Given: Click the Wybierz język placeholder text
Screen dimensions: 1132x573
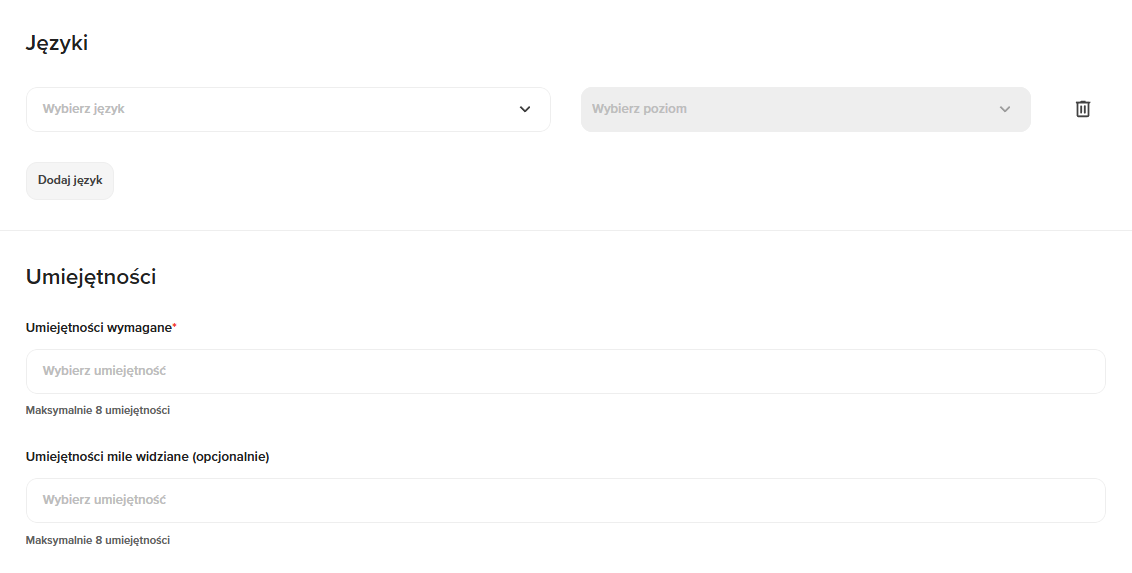Looking at the screenshot, I should coord(83,109).
